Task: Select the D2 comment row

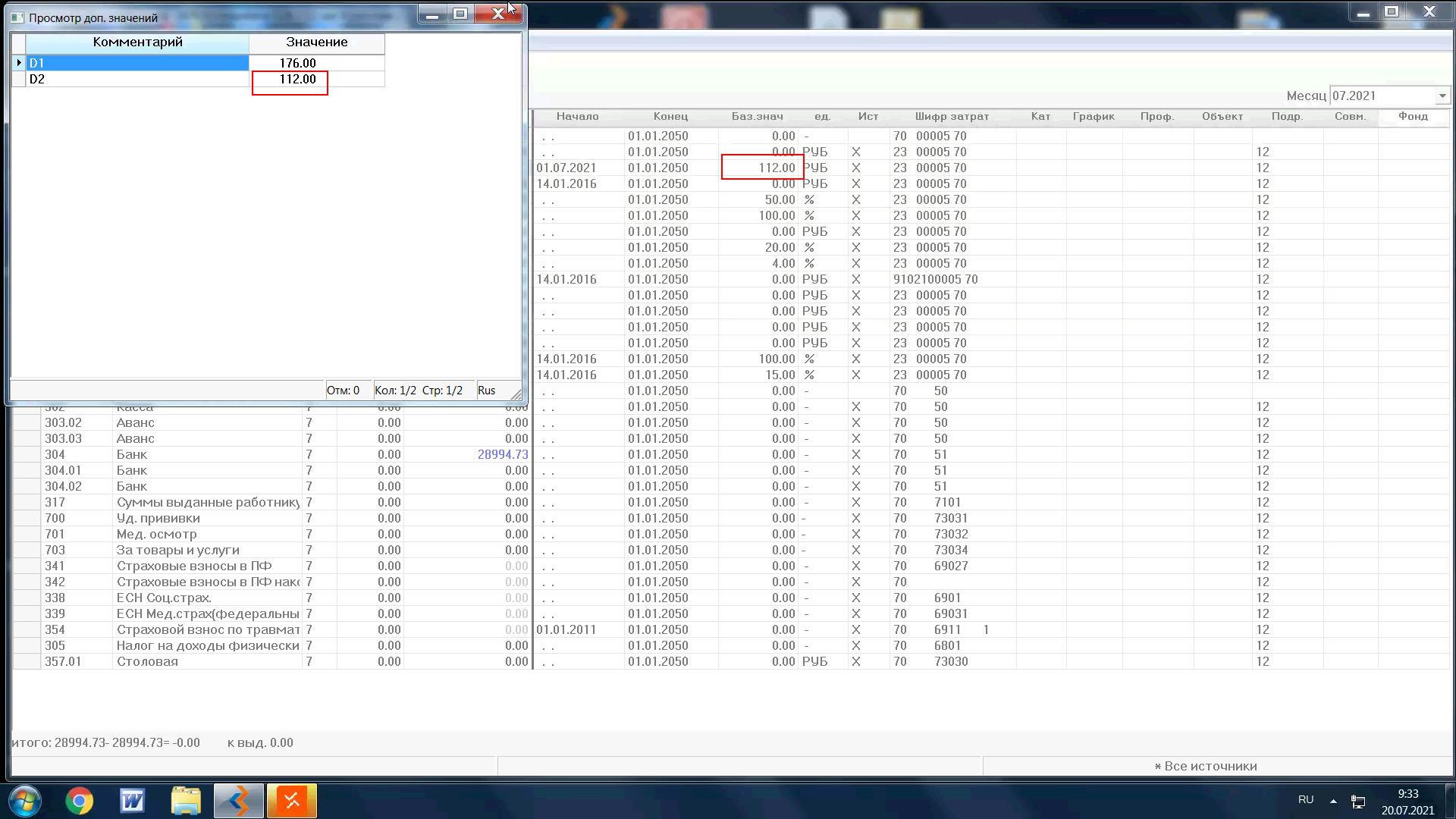Action: 137,79
